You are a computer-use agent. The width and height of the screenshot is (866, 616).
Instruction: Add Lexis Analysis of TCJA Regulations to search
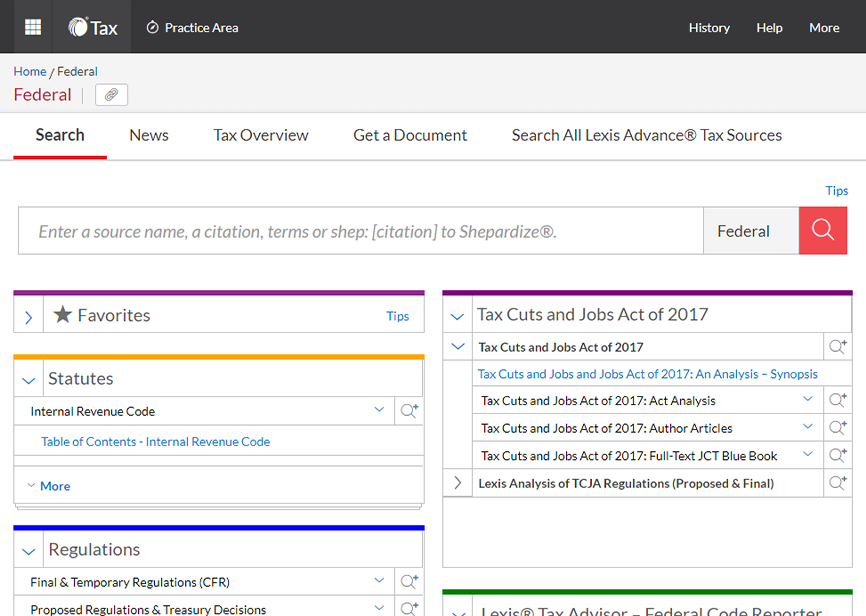(x=837, y=483)
